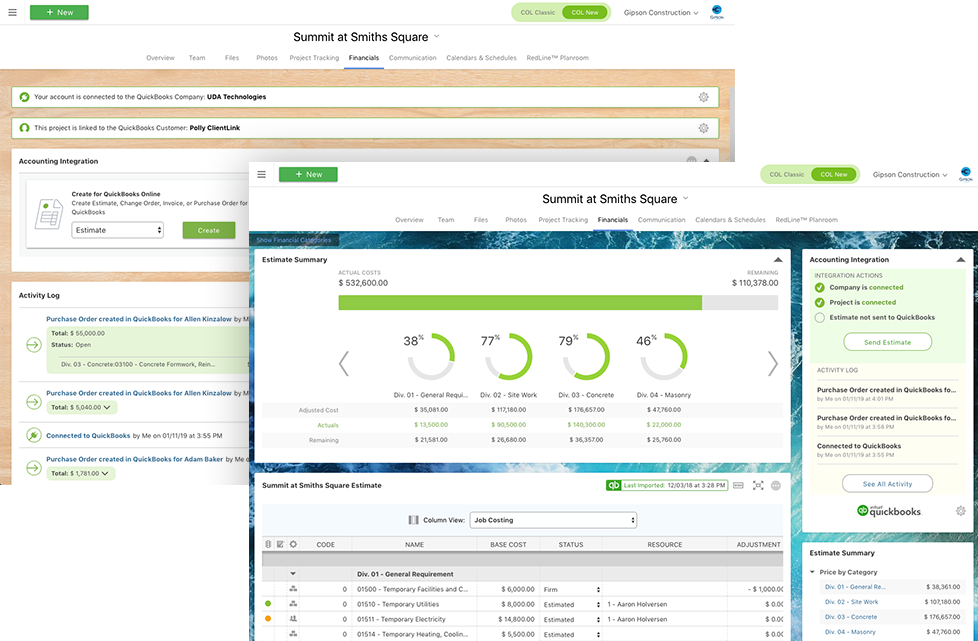Click New button in back window

[59, 12]
